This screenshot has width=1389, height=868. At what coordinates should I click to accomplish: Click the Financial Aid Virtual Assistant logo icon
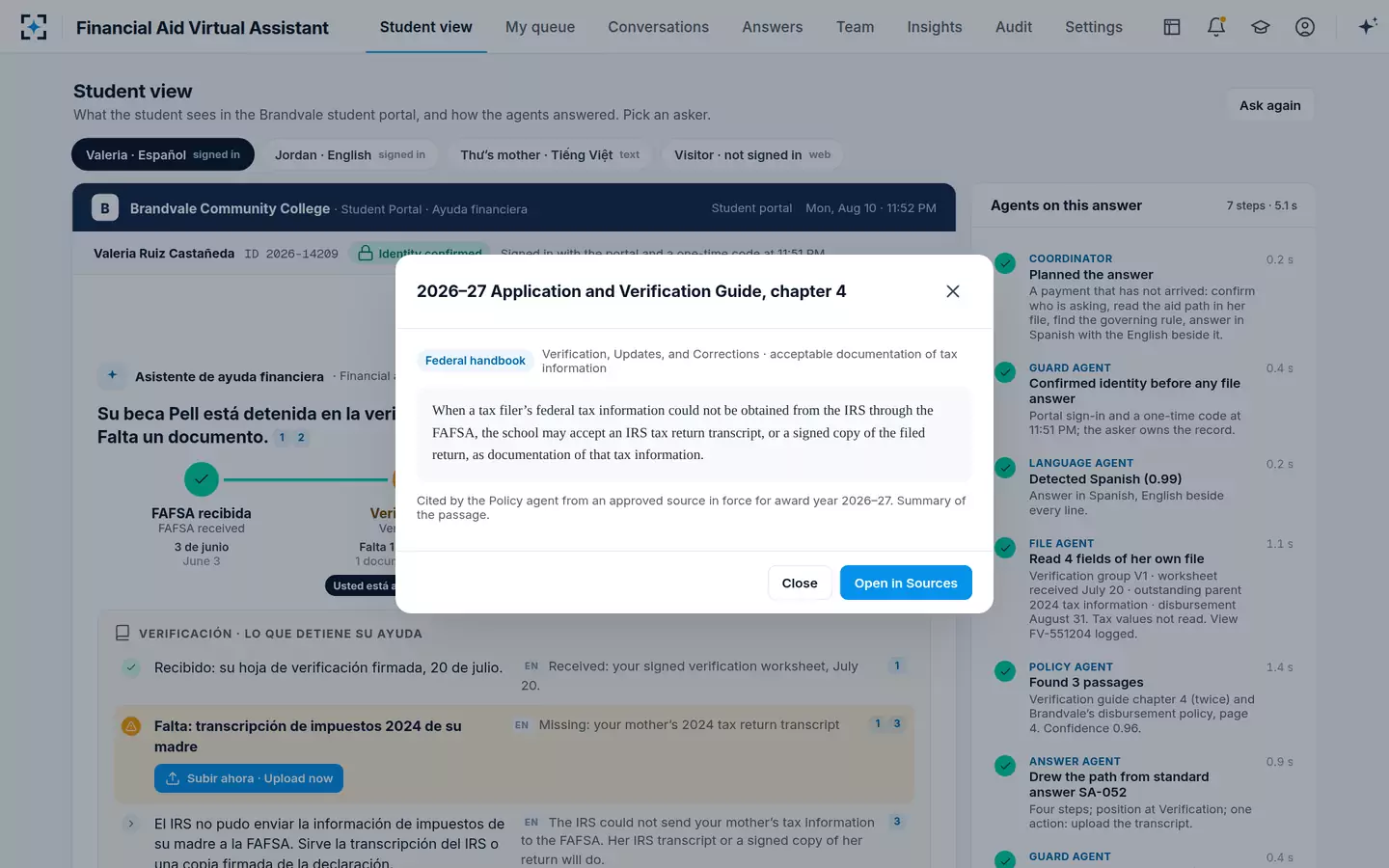pos(34,27)
